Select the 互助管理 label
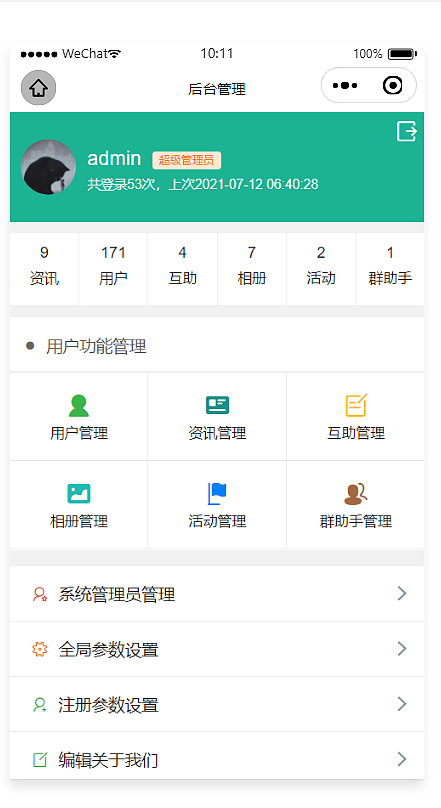441x808 pixels. point(356,433)
